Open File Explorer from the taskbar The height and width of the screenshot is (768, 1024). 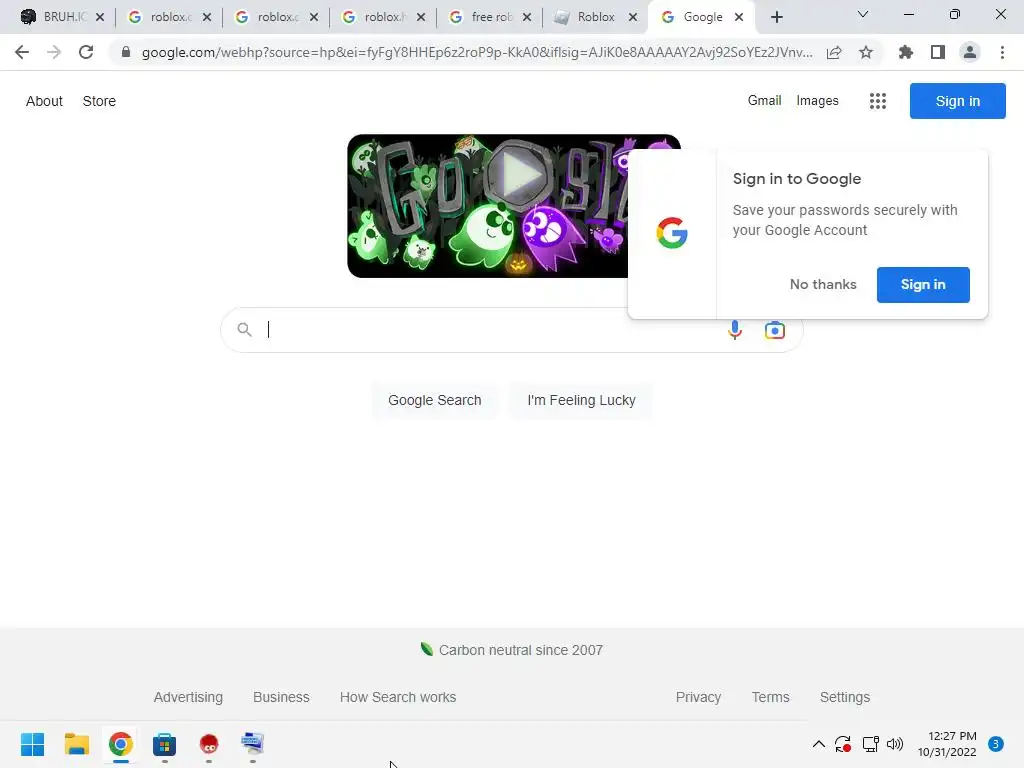76,744
